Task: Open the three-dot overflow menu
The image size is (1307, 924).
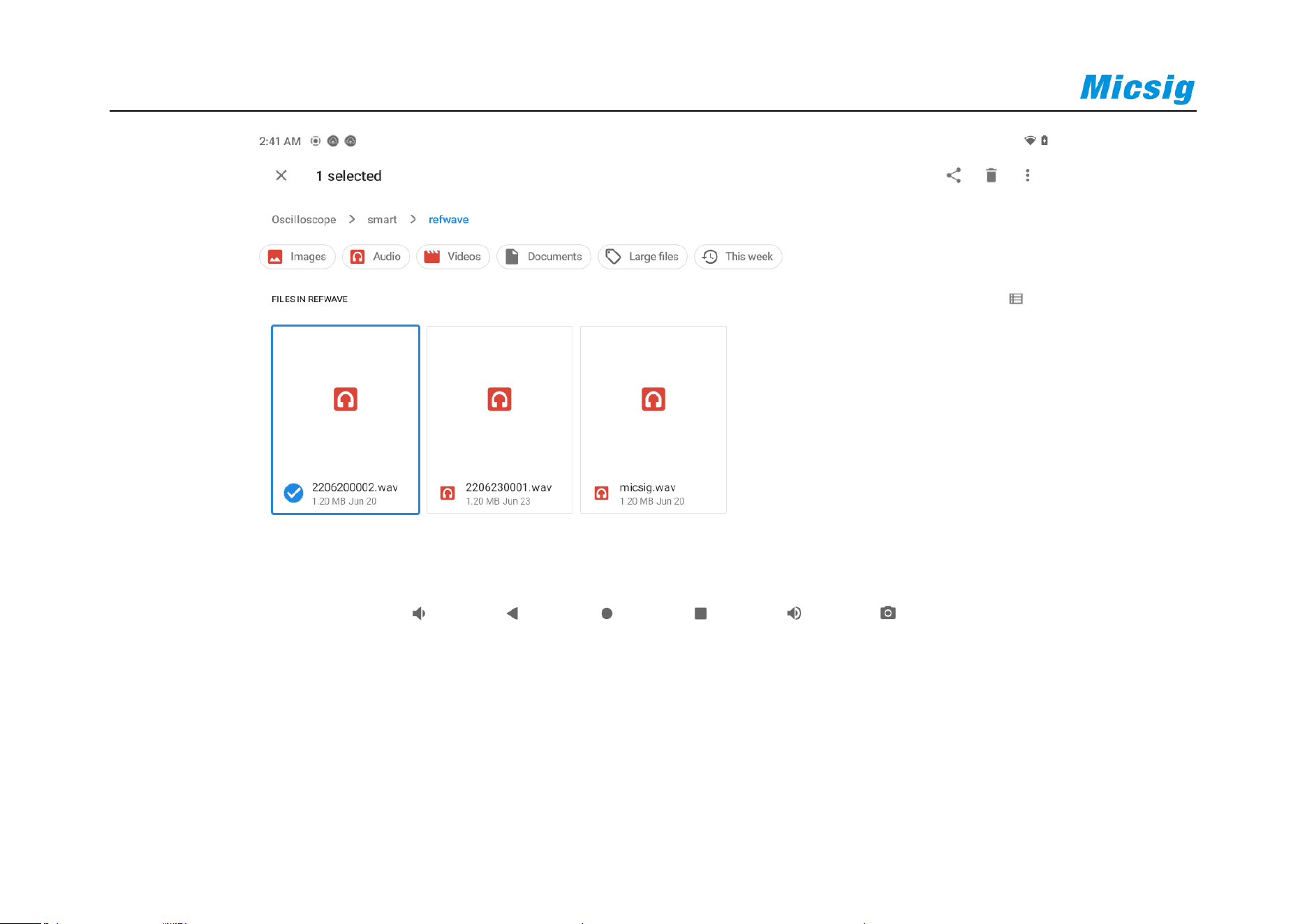Action: pos(1027,175)
